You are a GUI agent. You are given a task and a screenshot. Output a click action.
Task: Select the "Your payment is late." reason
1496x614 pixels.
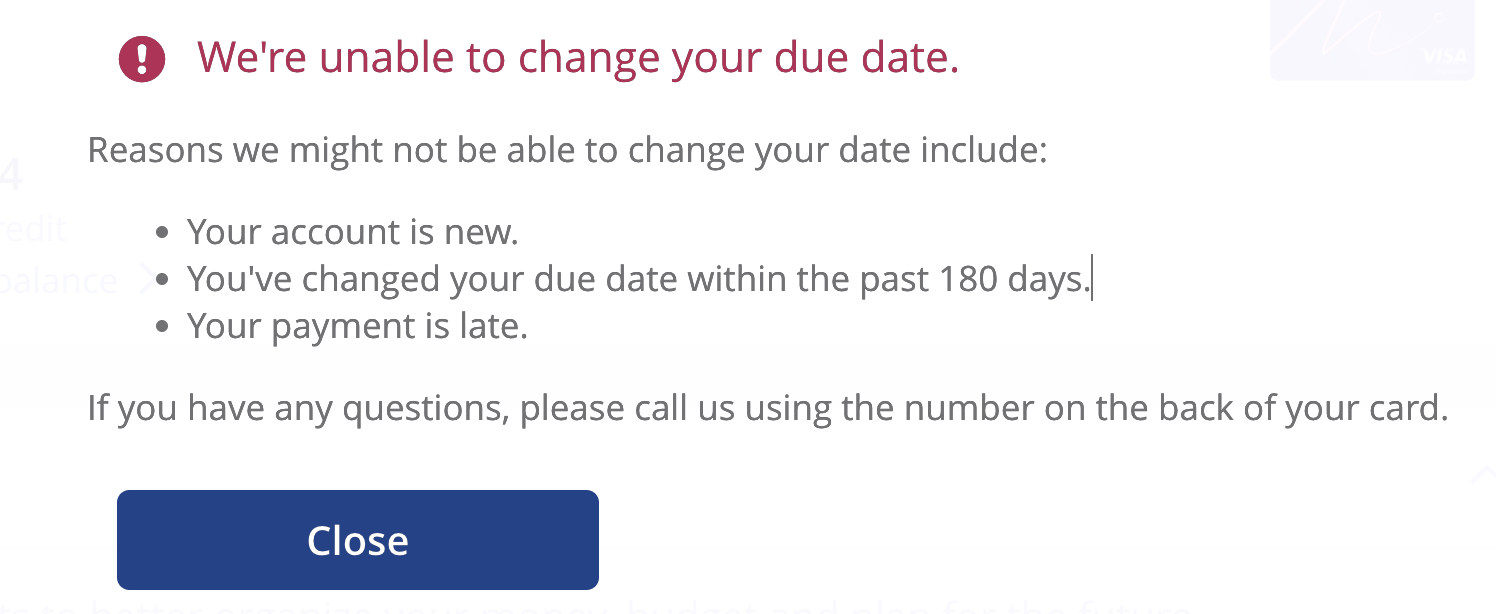click(356, 326)
